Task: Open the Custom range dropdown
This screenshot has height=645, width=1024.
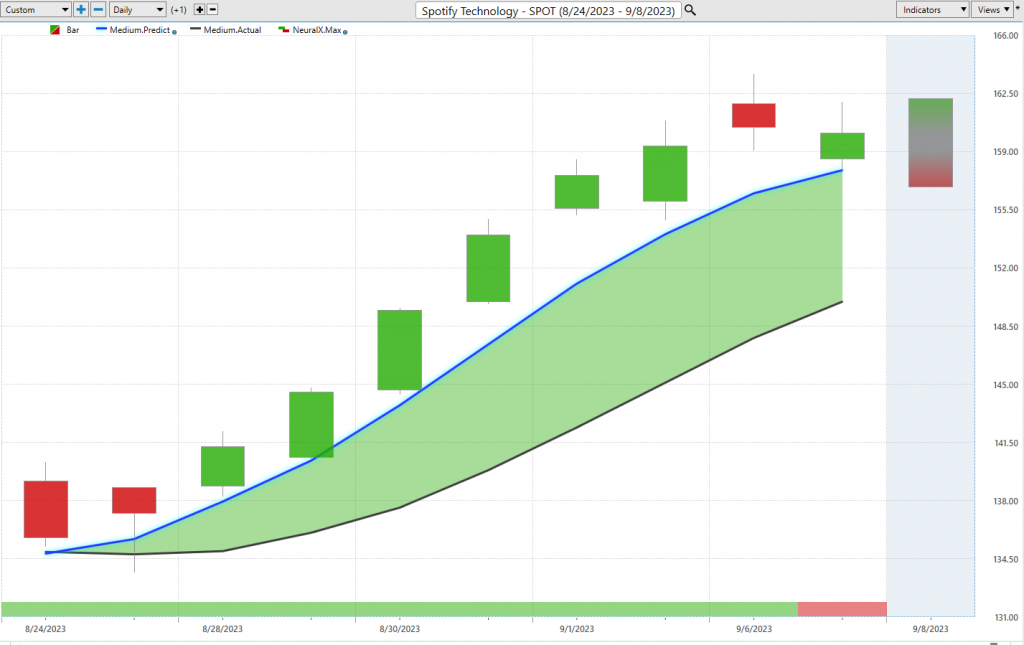Action: point(36,10)
